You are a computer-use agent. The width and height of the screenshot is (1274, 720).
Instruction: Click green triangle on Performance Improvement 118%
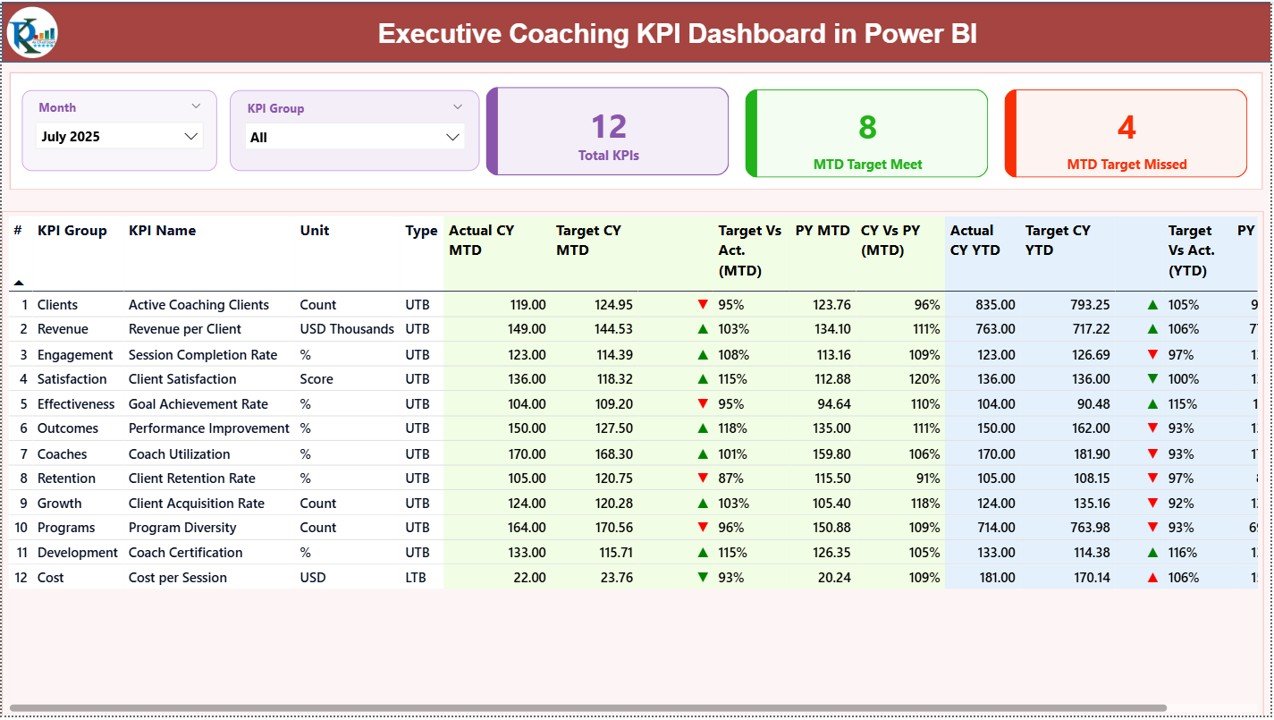pyautogui.click(x=703, y=428)
